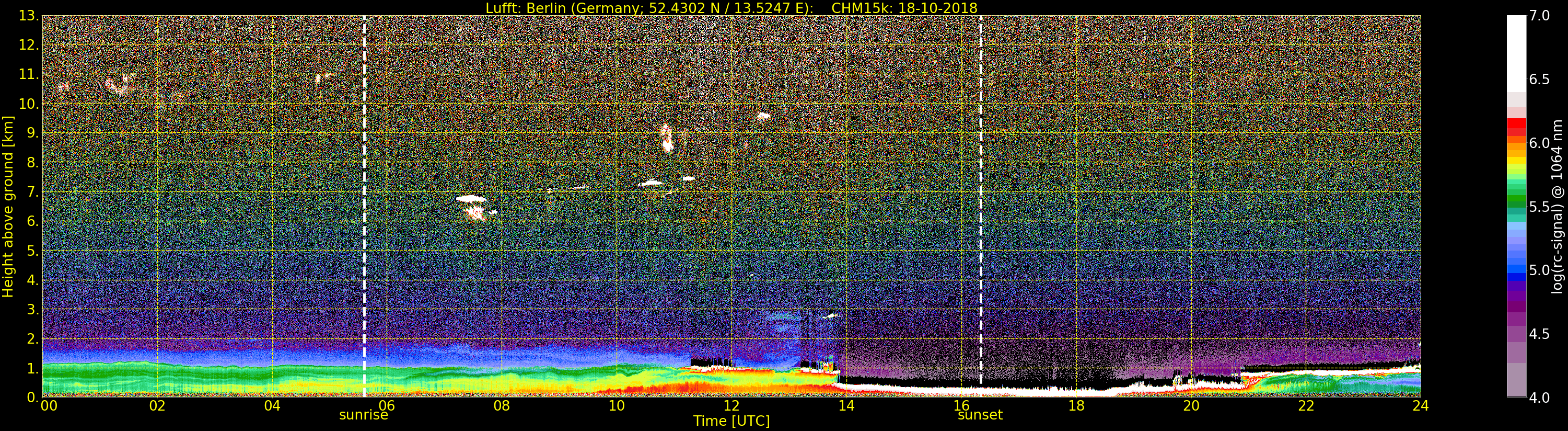Image resolution: width=1568 pixels, height=431 pixels.
Task: Click the colorbar value label '7.0'
Action: click(1539, 16)
